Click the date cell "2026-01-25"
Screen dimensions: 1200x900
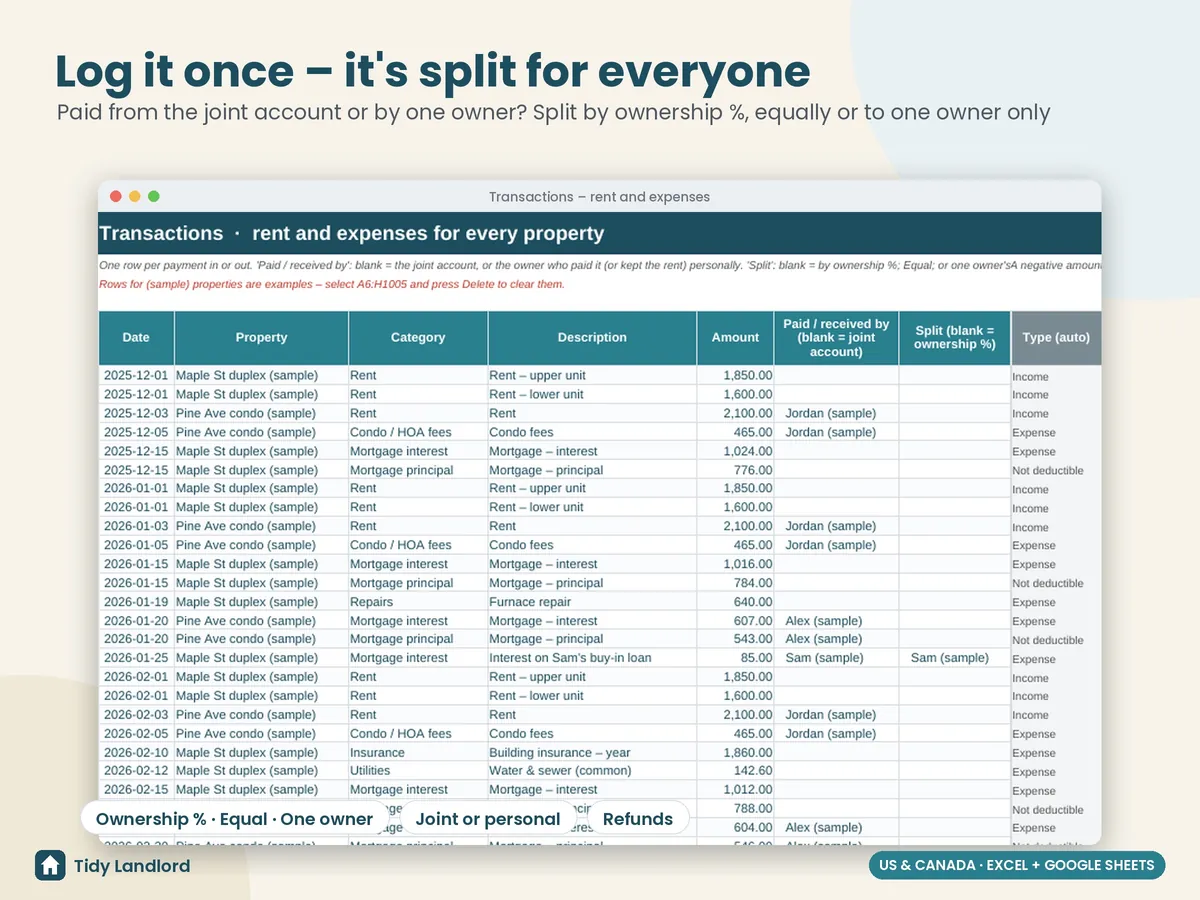(x=137, y=658)
